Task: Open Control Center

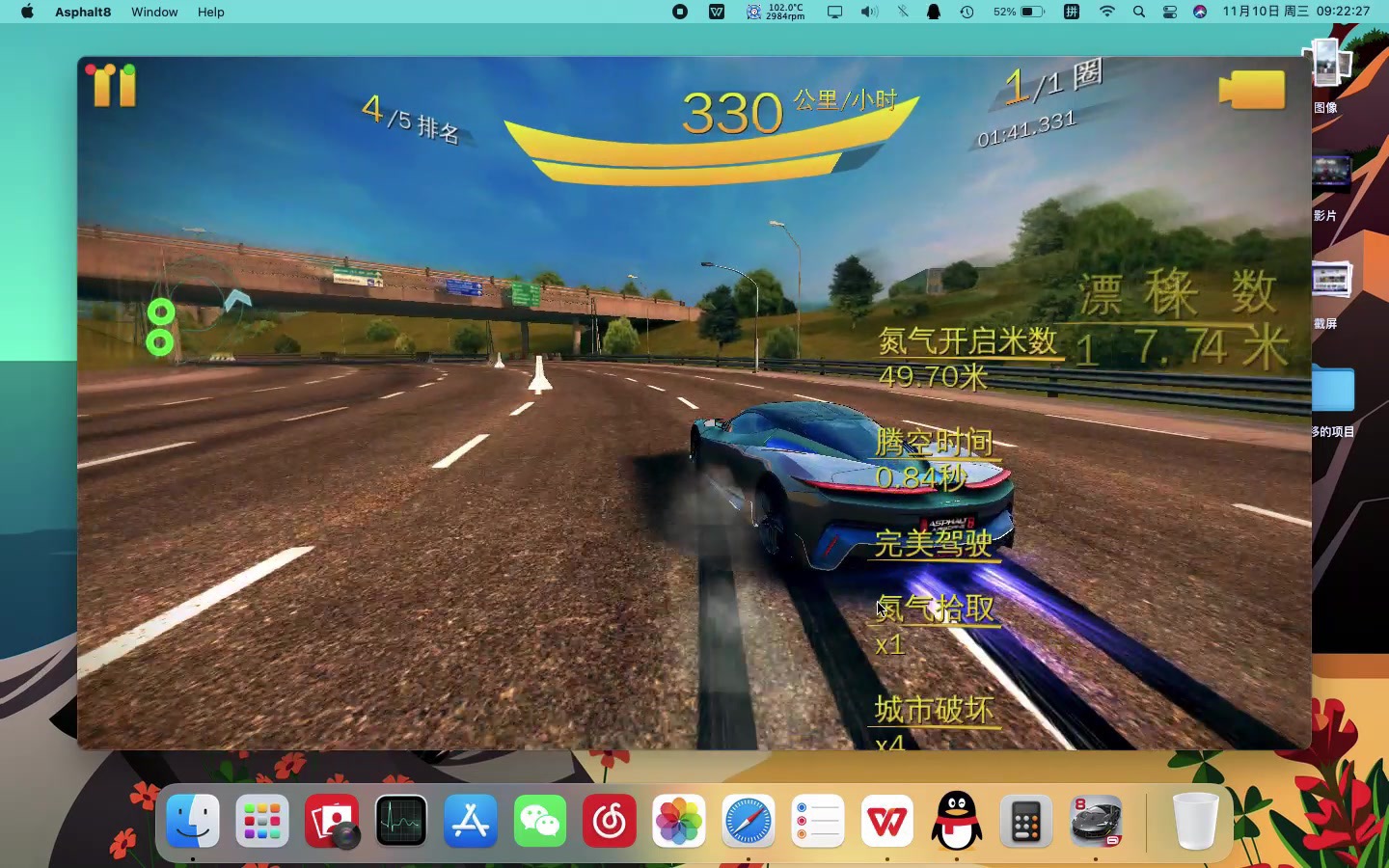Action: (x=1170, y=12)
